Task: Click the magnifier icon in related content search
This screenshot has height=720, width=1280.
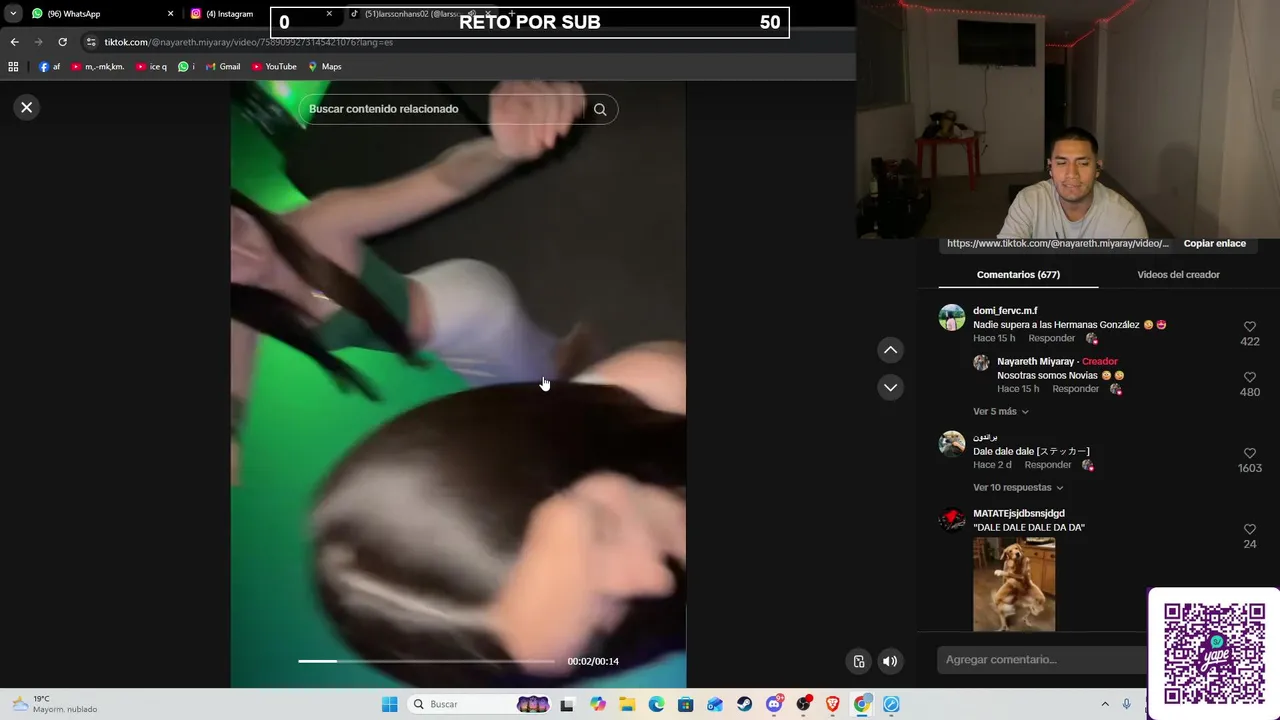Action: tap(600, 110)
